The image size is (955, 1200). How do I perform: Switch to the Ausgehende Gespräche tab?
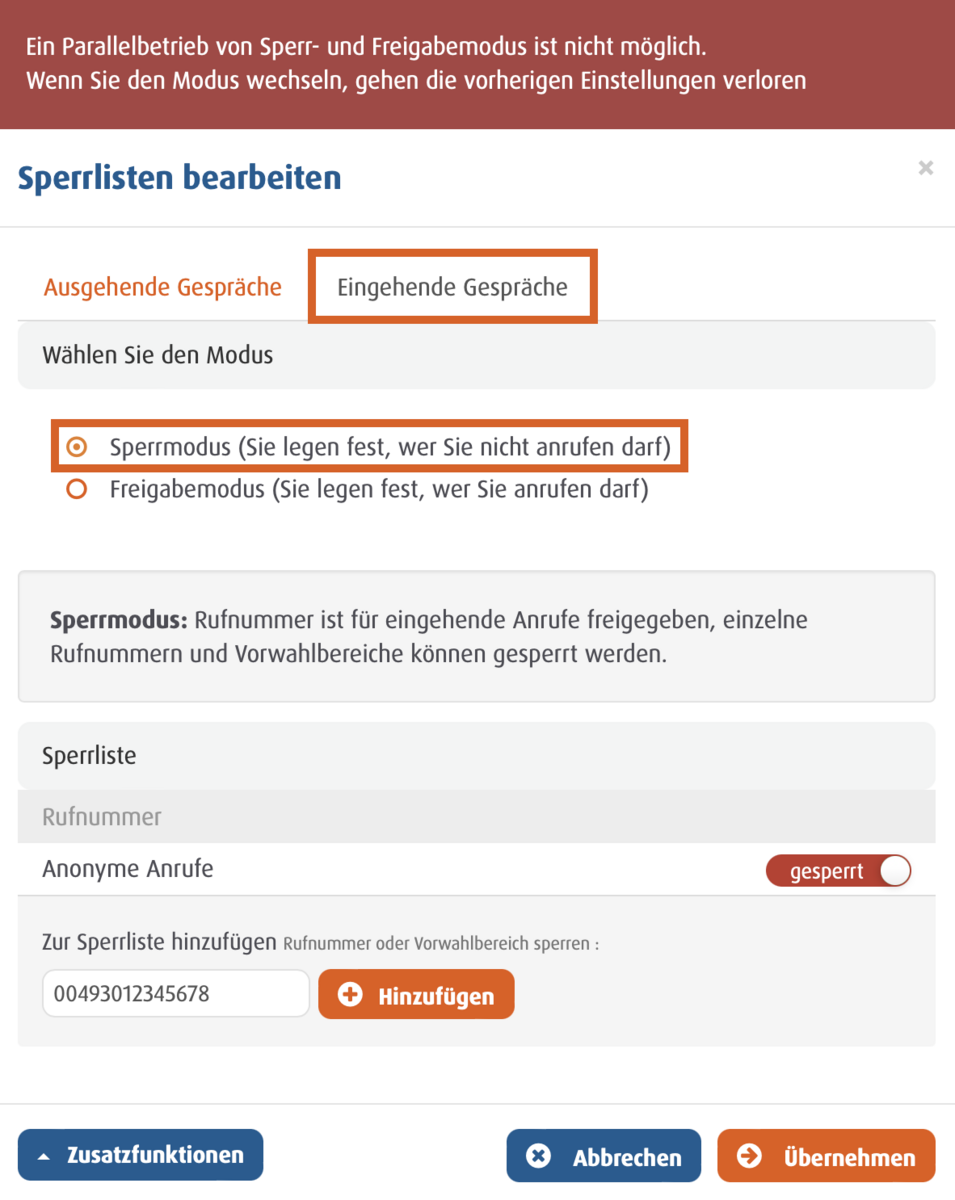(163, 288)
